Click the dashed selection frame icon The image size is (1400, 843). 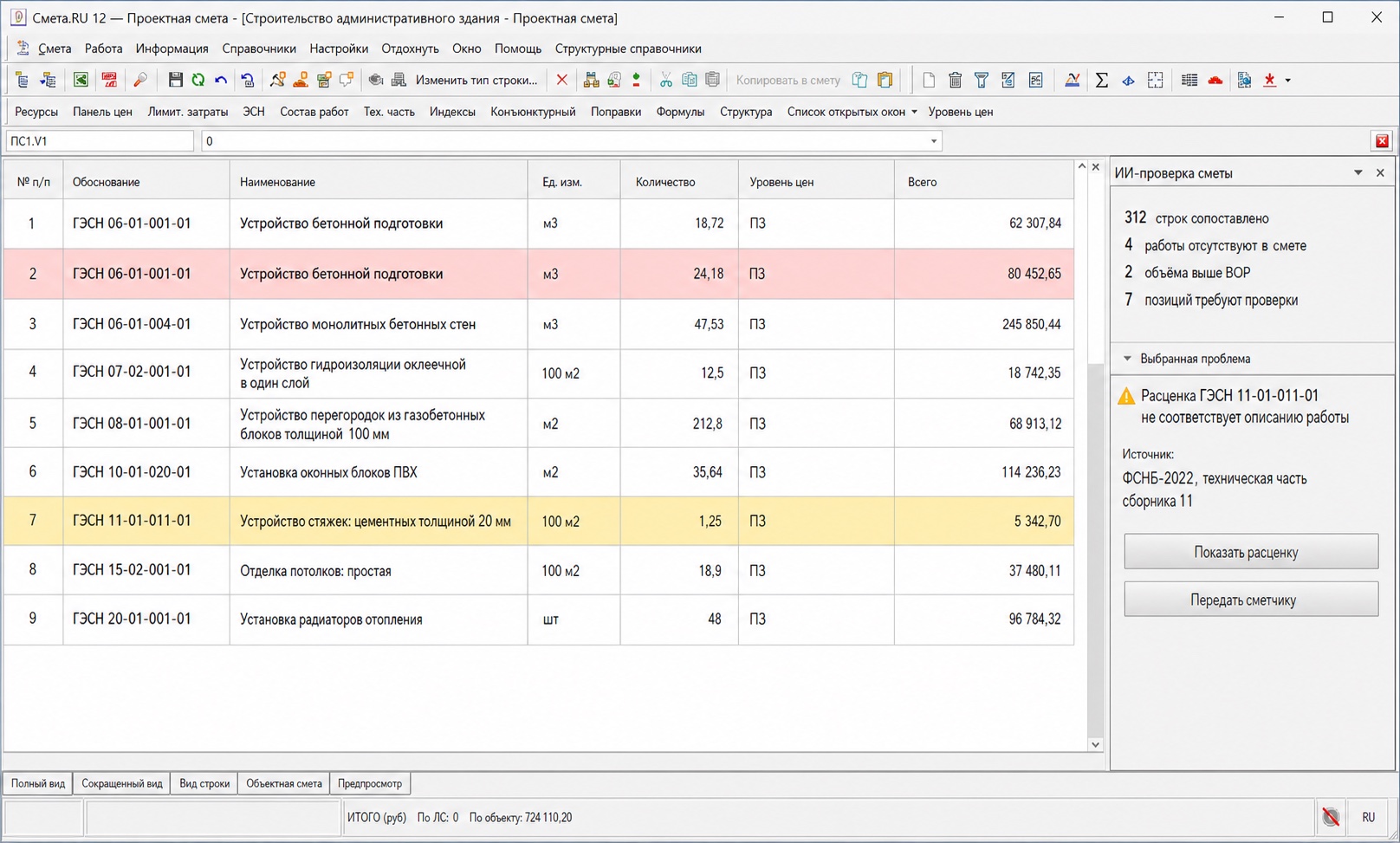tap(1155, 80)
